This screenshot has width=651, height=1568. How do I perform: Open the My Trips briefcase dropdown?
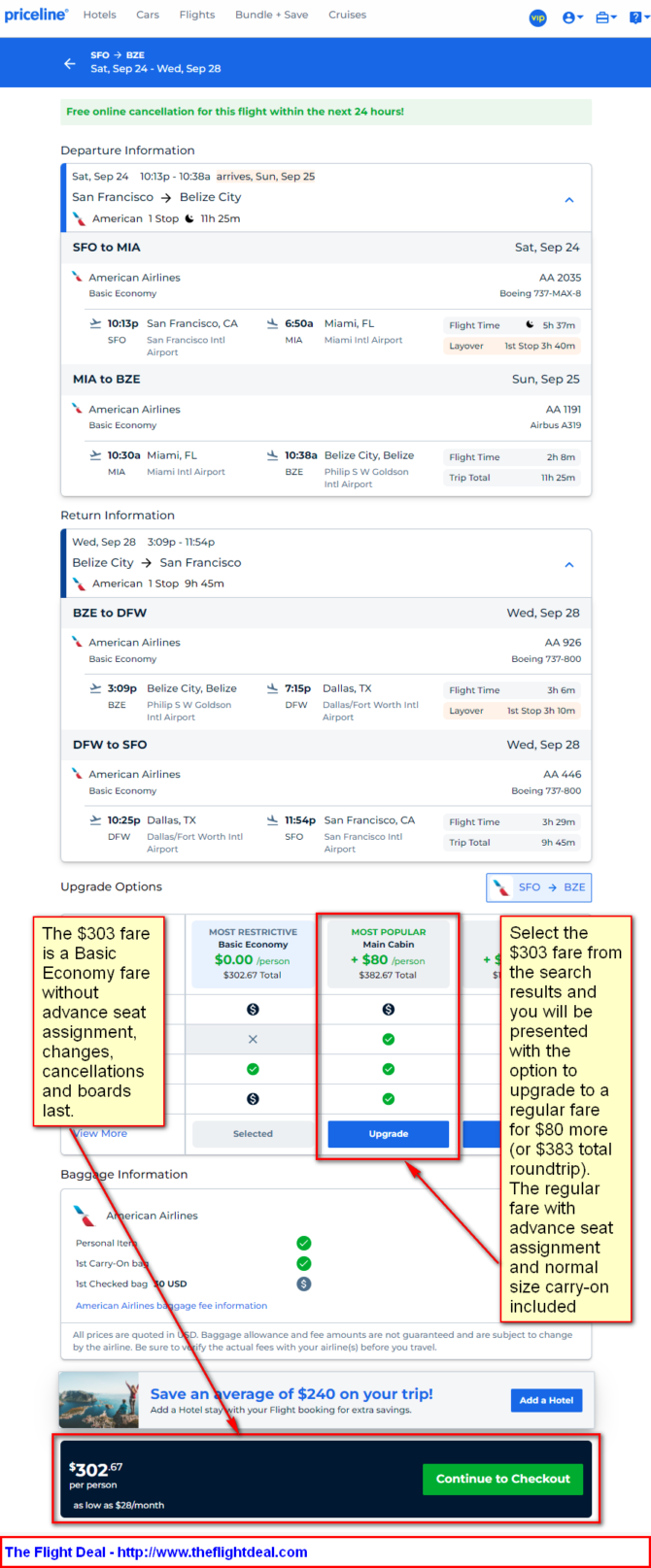click(x=606, y=17)
